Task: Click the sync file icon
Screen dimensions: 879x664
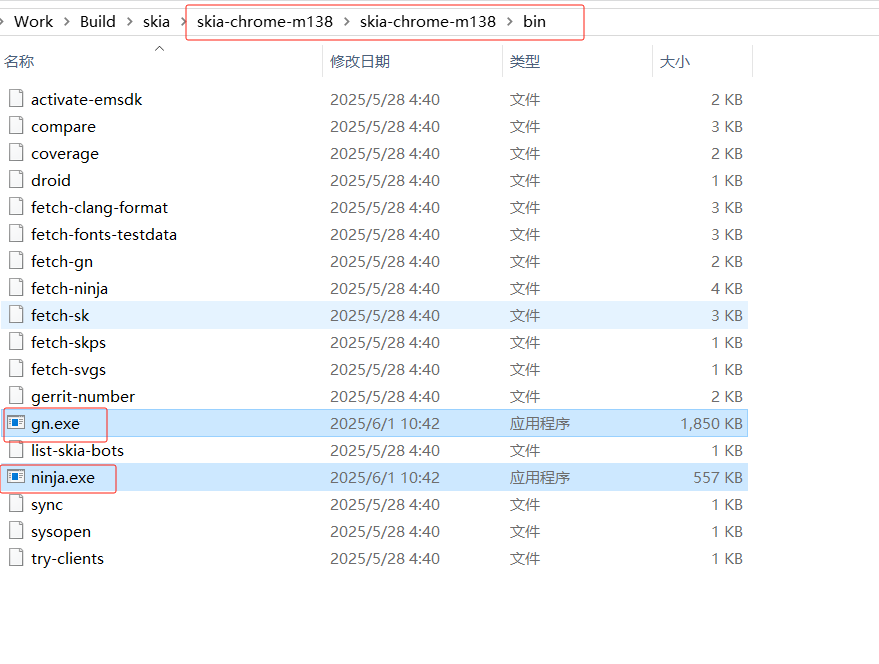Action: (16, 503)
